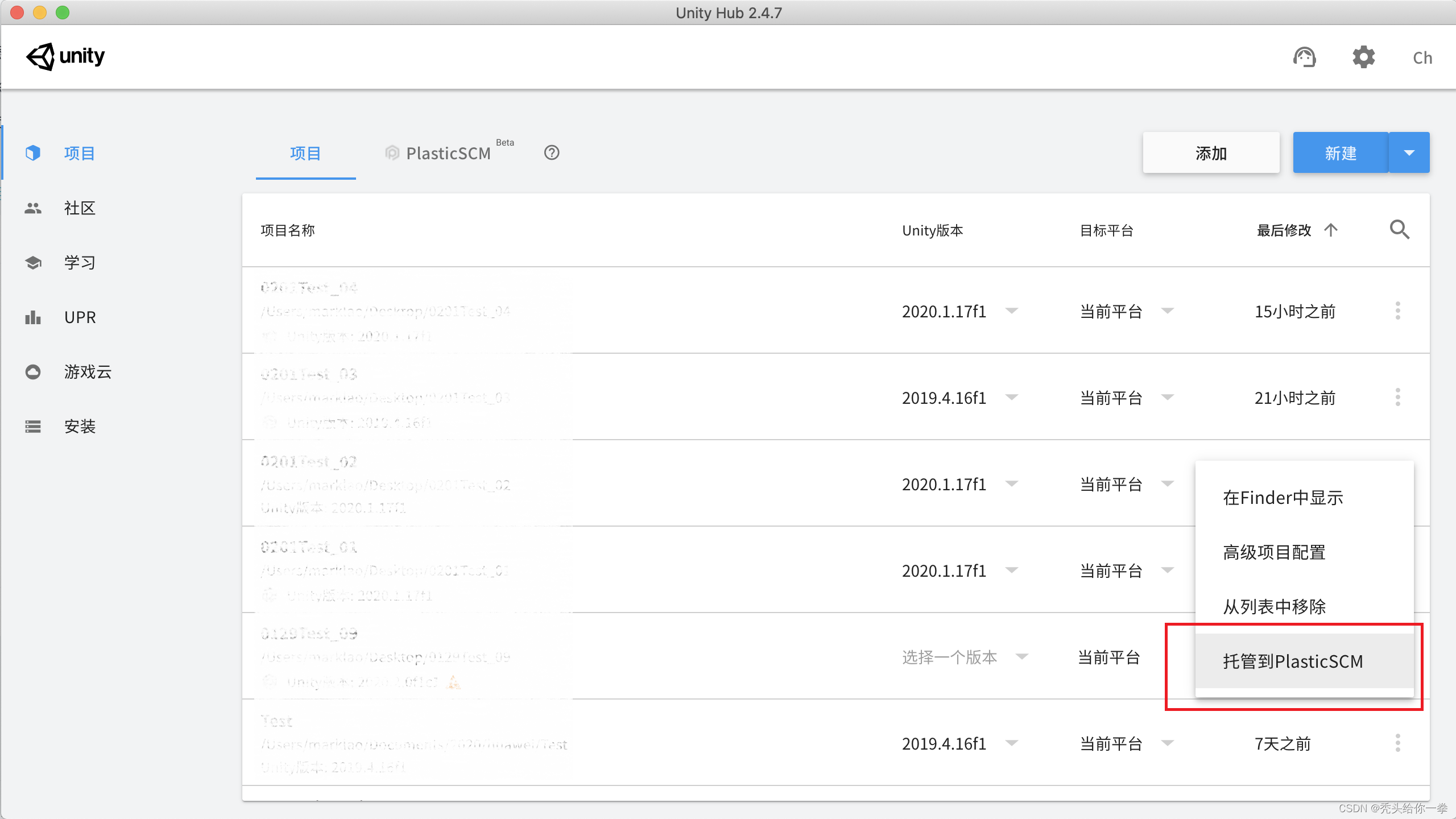
Task: Toggle sort arrow next to 最后修改
Action: 1331,230
